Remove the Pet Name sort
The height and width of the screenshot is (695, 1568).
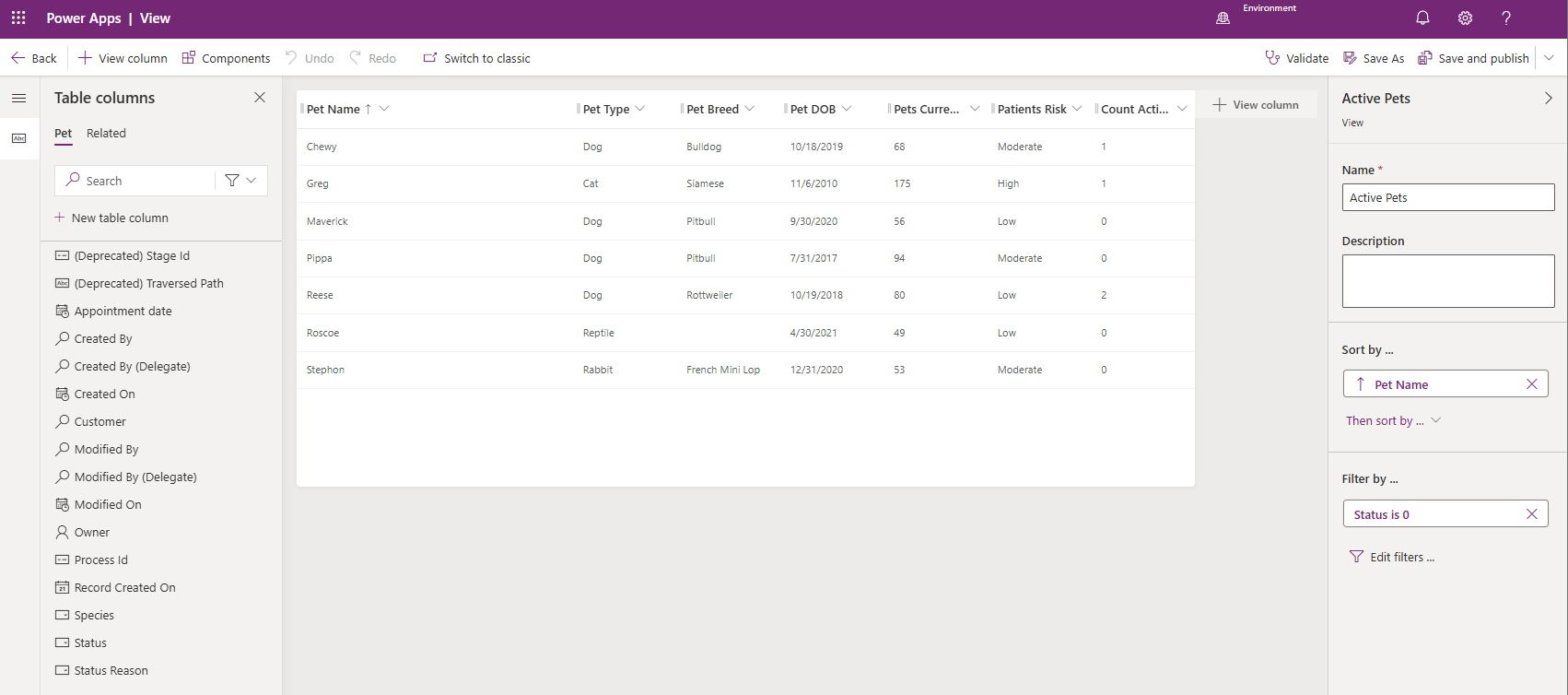pyautogui.click(x=1532, y=384)
